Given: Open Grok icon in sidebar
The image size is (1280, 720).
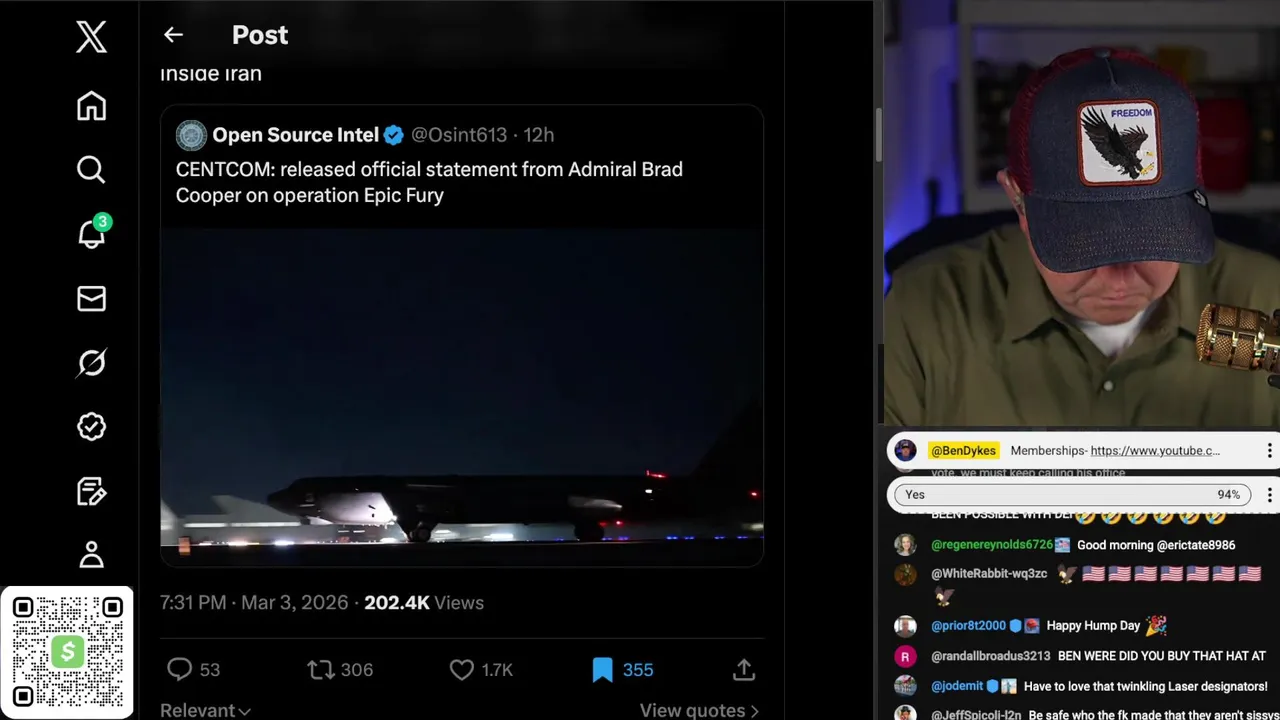Looking at the screenshot, I should (91, 362).
